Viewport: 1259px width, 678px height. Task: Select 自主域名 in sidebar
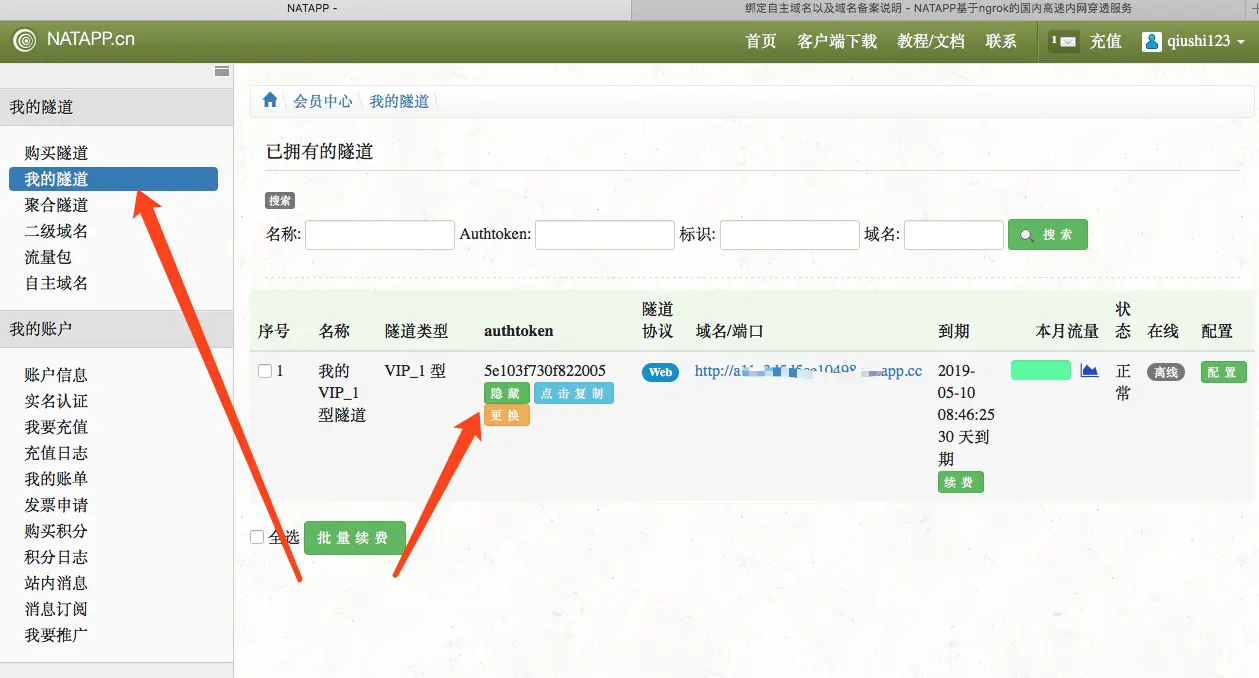point(57,283)
